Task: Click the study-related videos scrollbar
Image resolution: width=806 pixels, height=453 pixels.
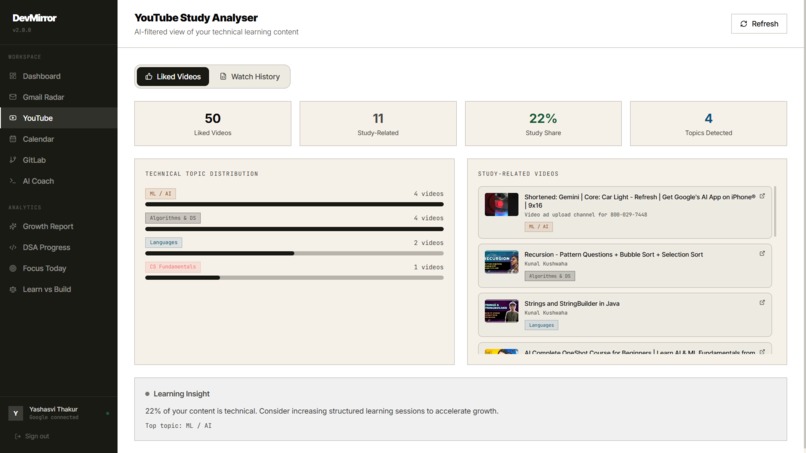Action: [775, 212]
